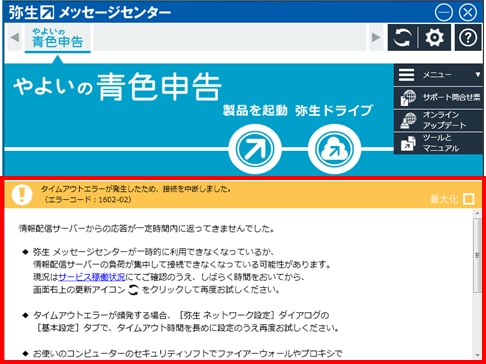Click the エラーコード：1602-02 text
The image size is (486, 364).
[87, 199]
